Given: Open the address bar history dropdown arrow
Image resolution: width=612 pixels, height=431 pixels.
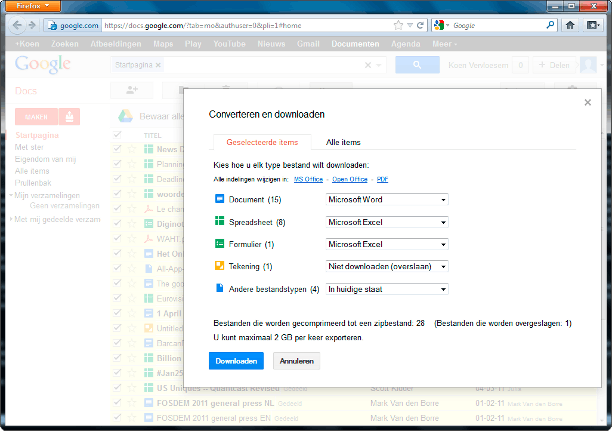Looking at the screenshot, I should pyautogui.click(x=410, y=25).
